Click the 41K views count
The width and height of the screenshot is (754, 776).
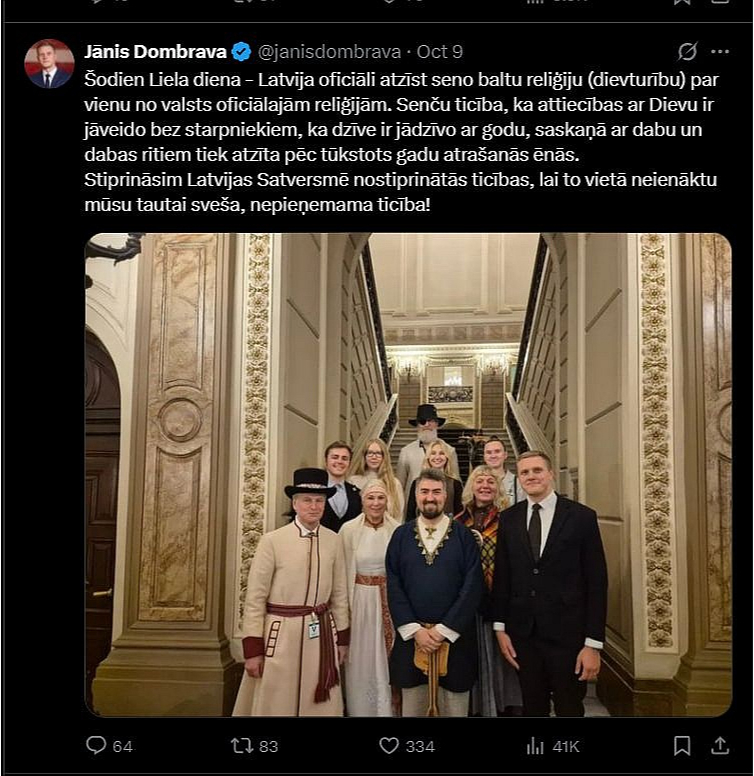pos(566,746)
